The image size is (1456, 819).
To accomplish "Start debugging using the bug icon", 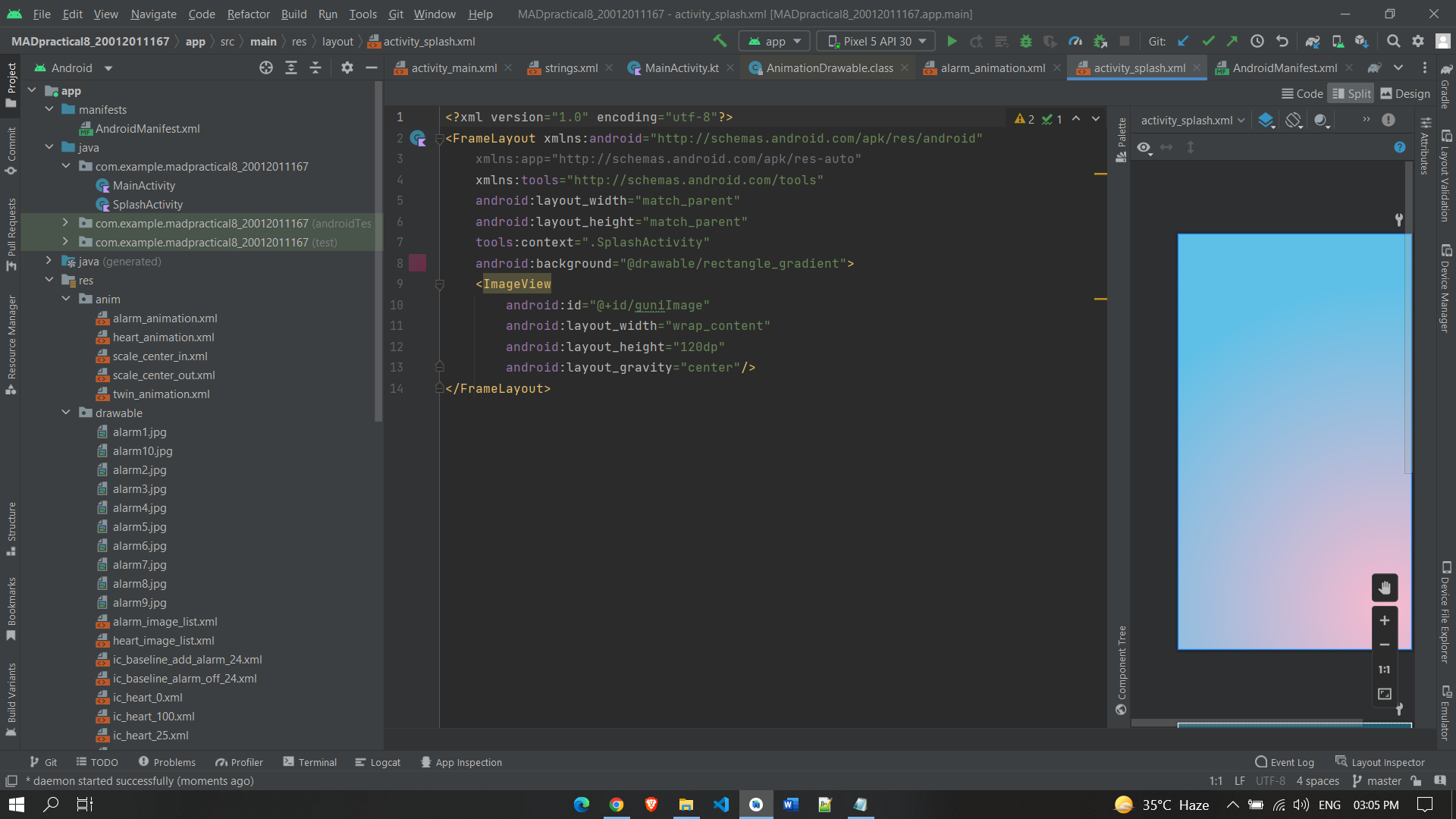I will click(1026, 41).
